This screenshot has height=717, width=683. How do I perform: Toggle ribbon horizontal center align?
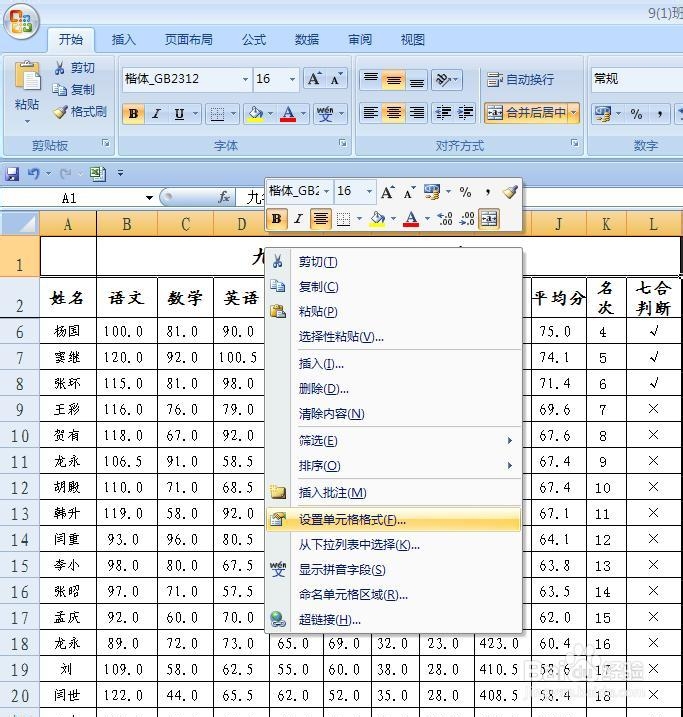394,112
